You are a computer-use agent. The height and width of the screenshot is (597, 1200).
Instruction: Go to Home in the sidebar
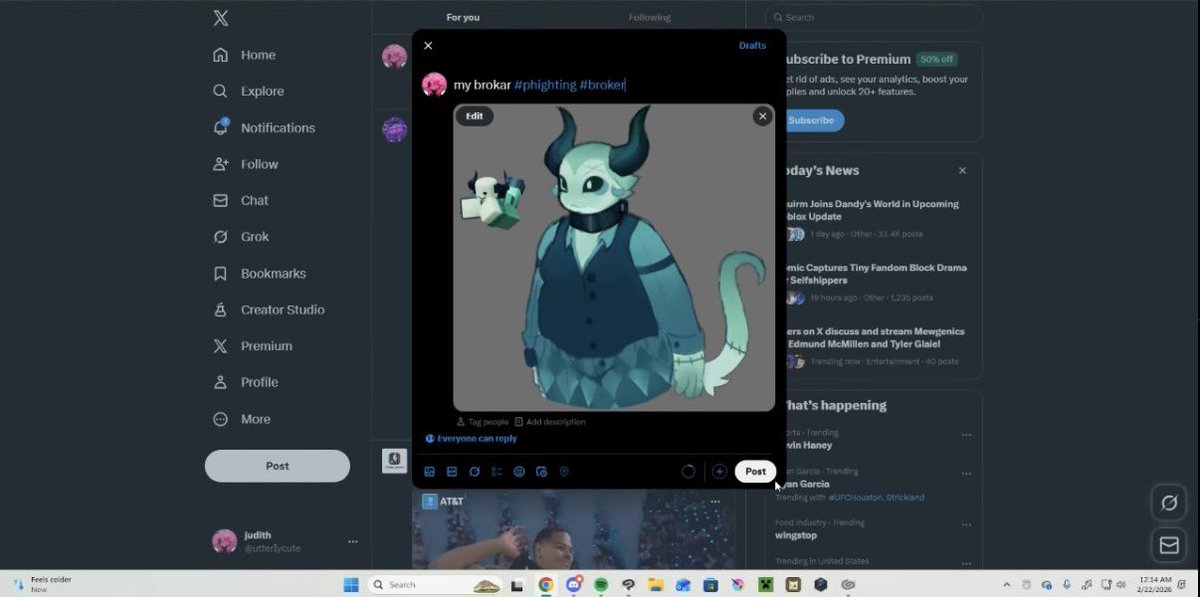[x=244, y=55]
